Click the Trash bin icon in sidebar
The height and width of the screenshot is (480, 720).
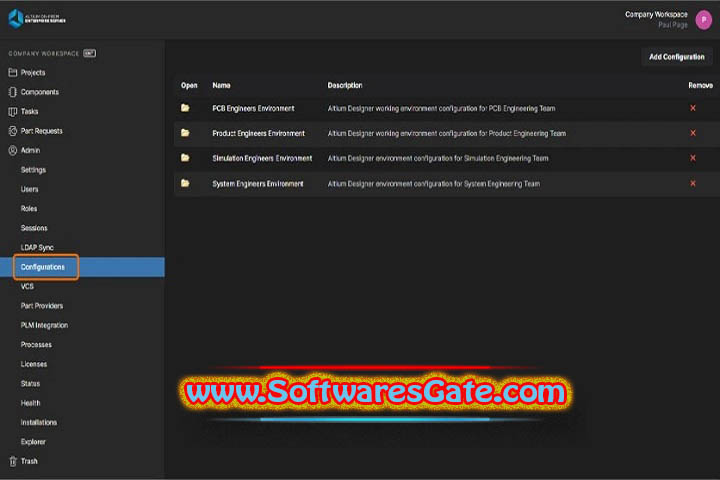pos(13,461)
